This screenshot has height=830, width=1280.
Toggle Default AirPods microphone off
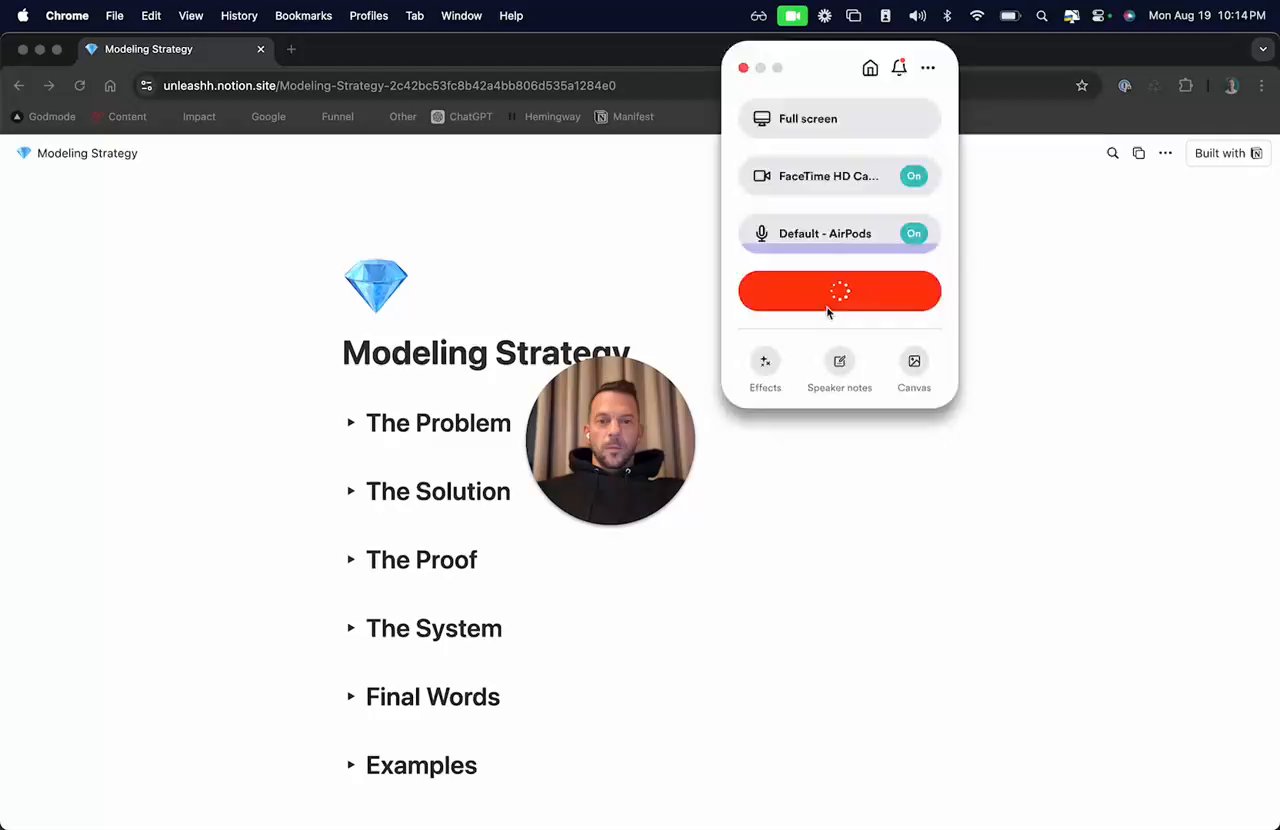pos(913,233)
